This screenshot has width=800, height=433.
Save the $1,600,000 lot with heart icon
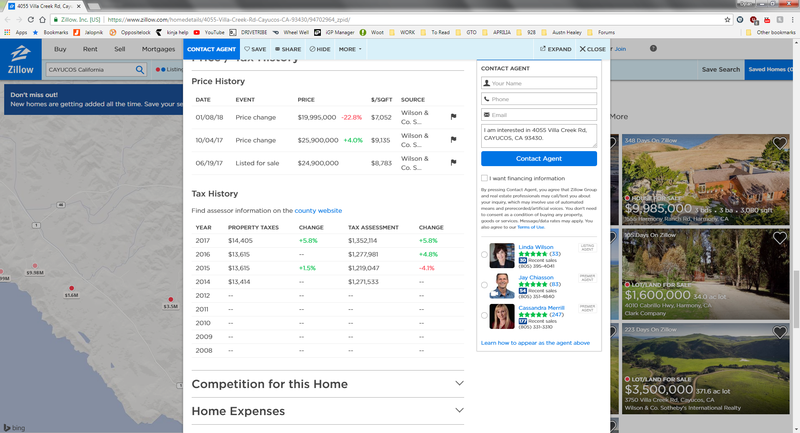(780, 238)
